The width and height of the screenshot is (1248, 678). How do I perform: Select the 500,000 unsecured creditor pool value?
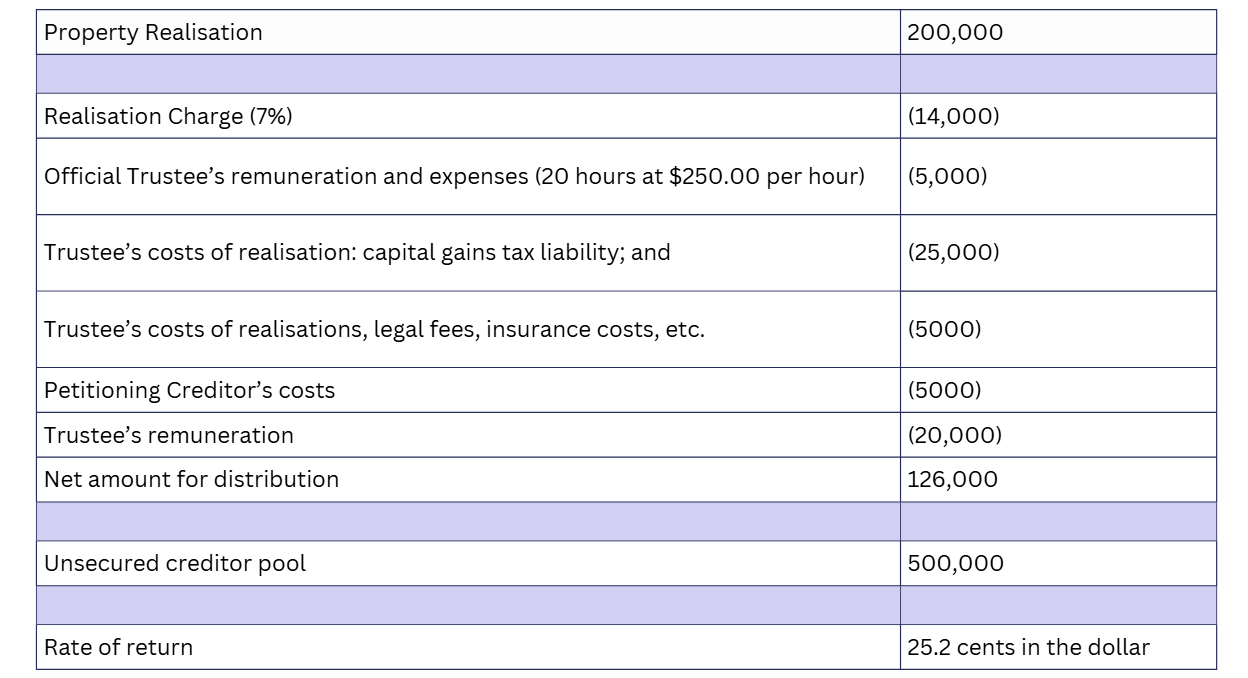click(955, 563)
